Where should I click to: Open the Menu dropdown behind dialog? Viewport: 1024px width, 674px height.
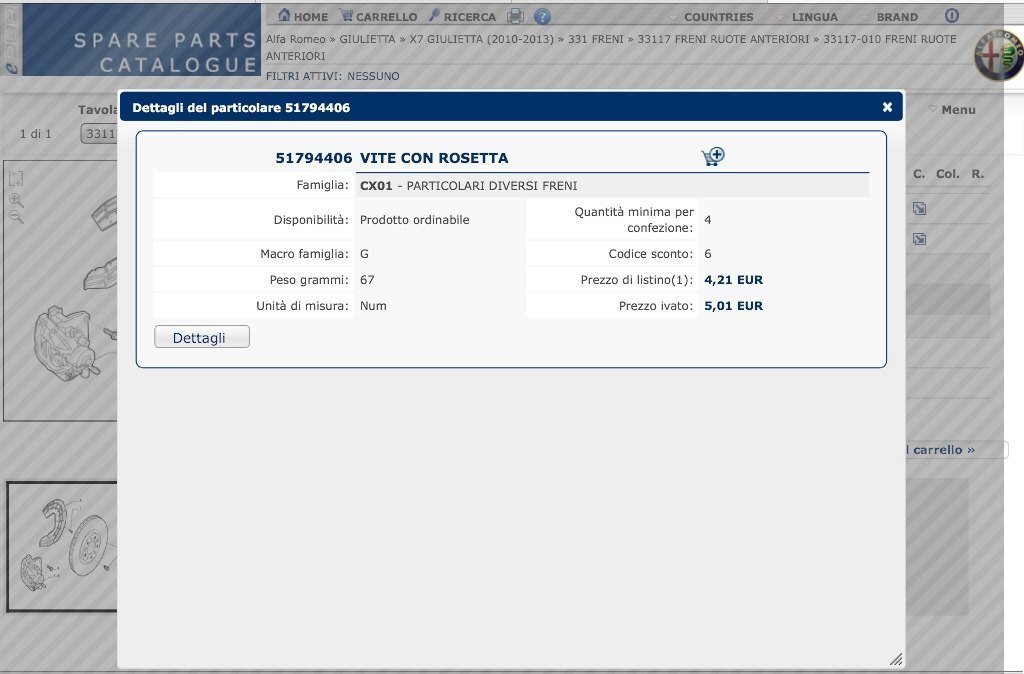952,110
